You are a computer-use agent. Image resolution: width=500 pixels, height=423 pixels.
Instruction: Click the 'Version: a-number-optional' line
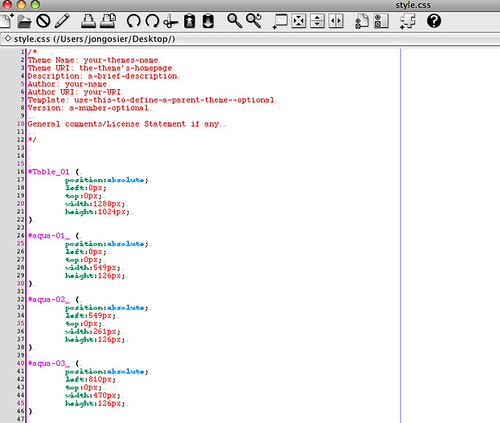click(x=88, y=108)
